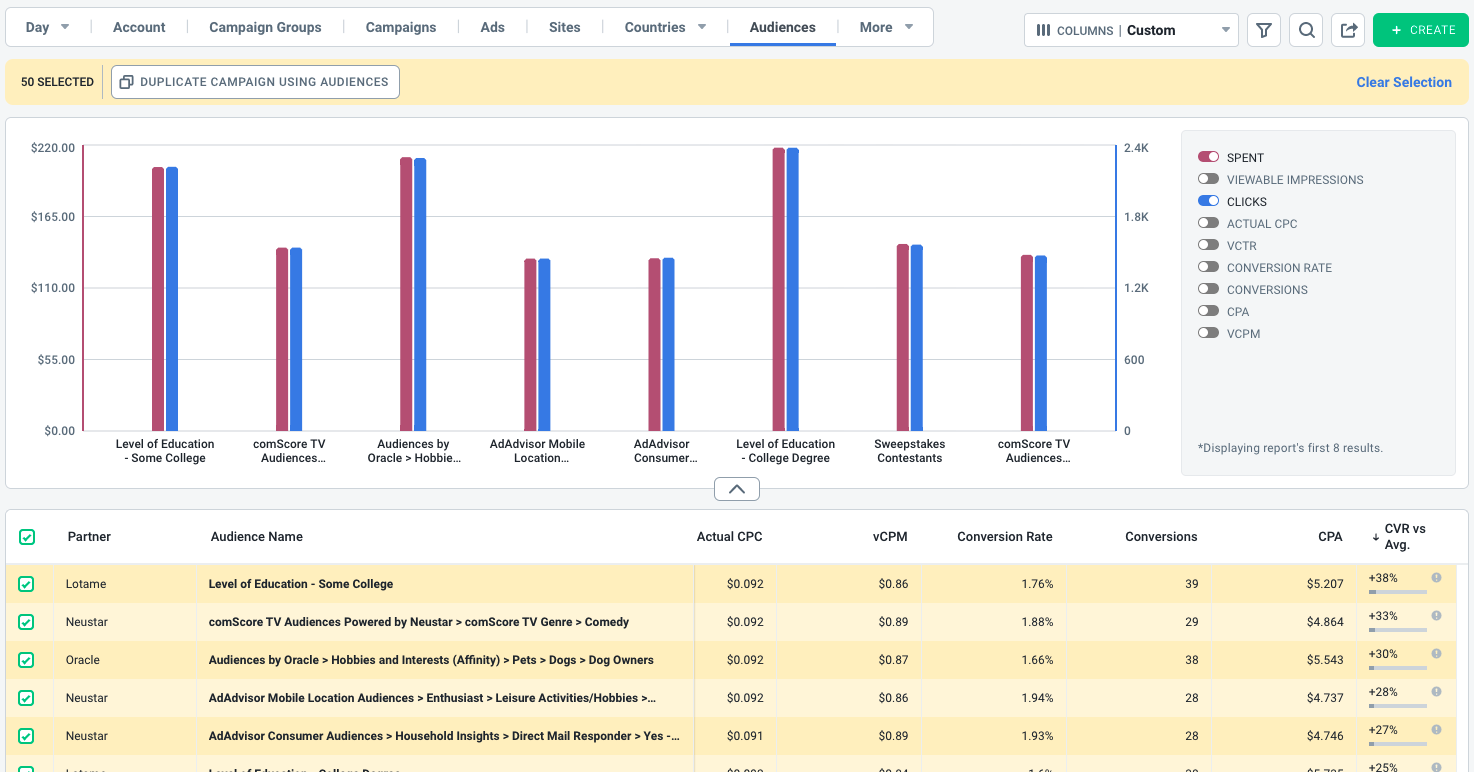Expand the More tab dropdown
The height and width of the screenshot is (772, 1474).
point(886,27)
